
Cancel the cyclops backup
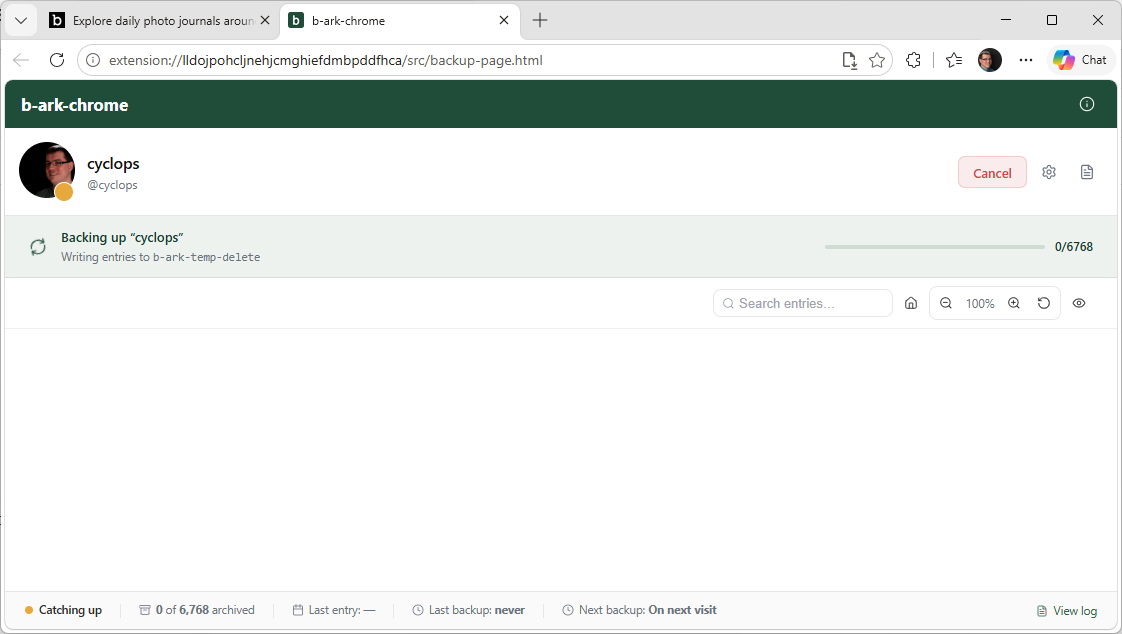click(x=992, y=172)
